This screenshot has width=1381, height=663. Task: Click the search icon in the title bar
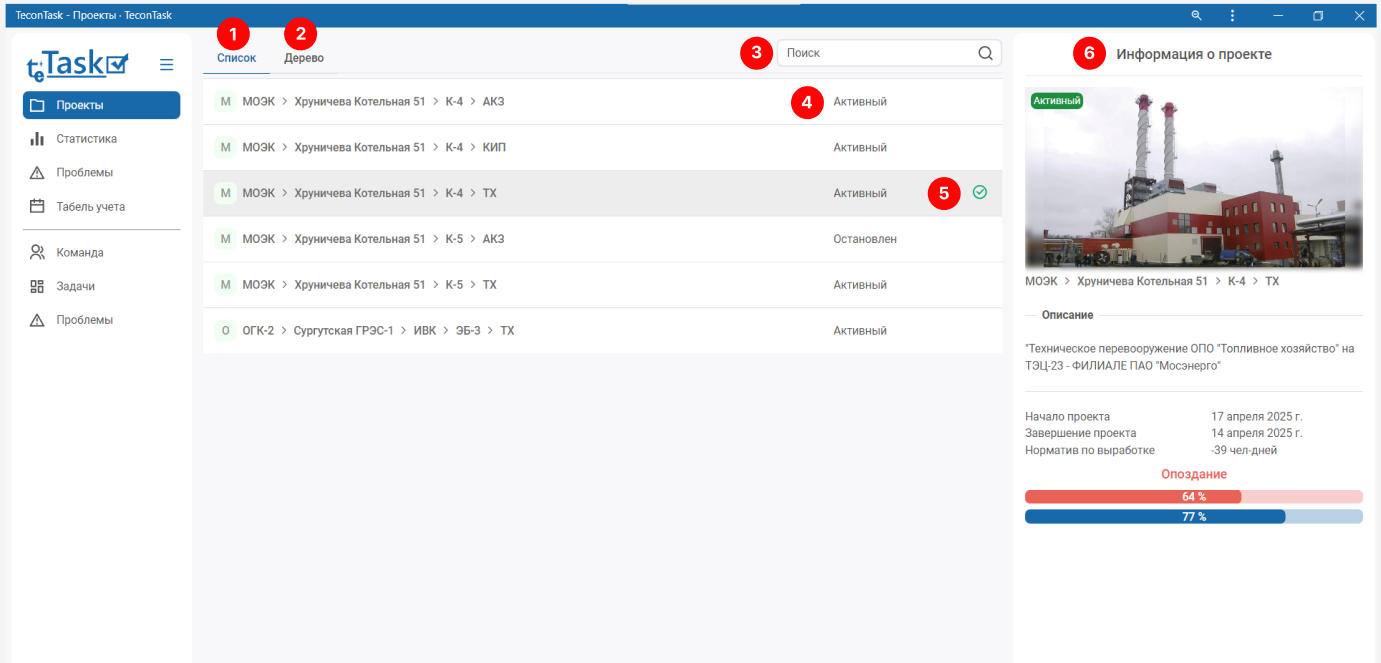1196,16
